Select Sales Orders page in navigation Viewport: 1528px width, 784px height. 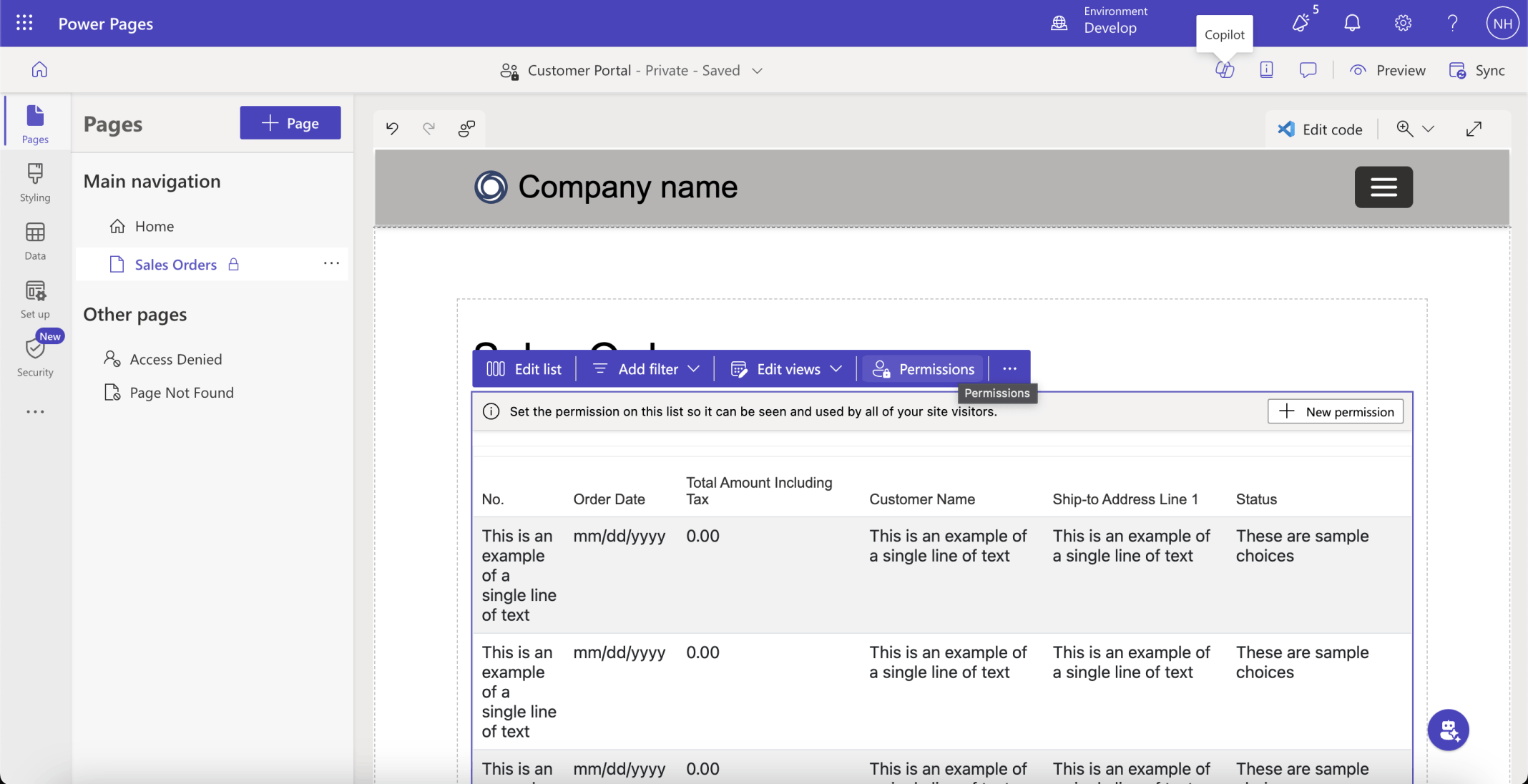tap(175, 265)
